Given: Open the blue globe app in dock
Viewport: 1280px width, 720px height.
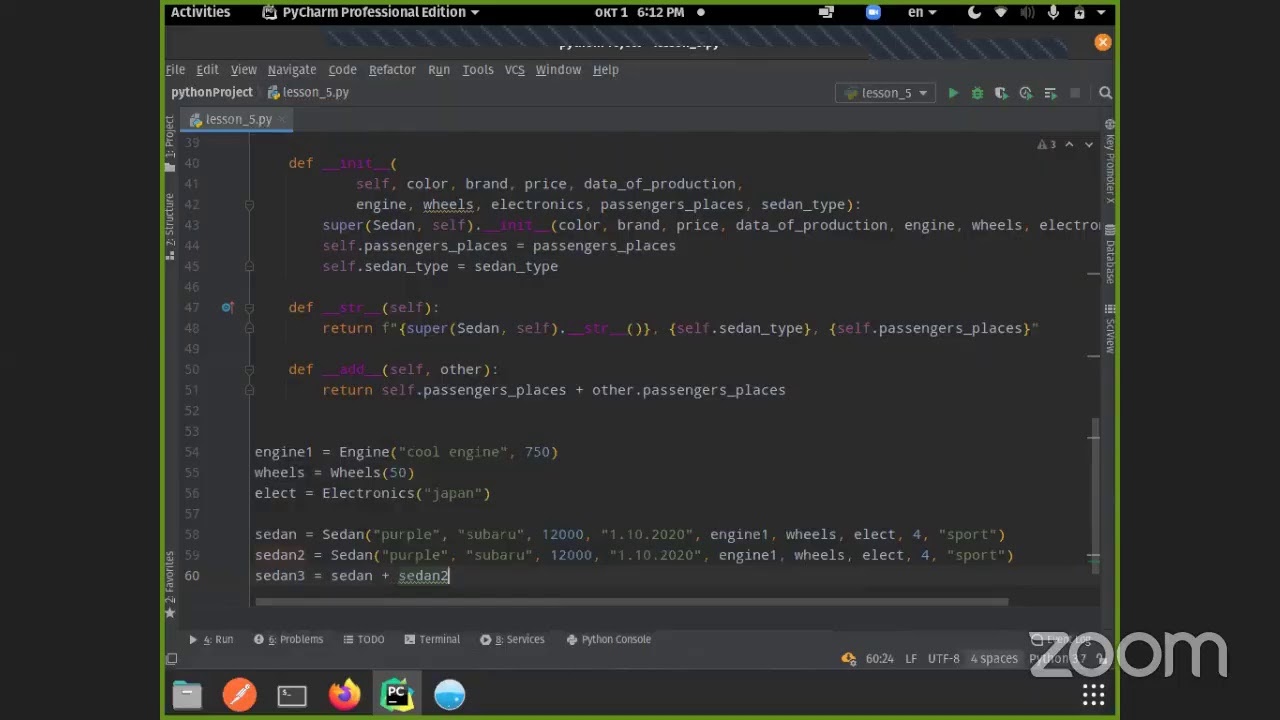Looking at the screenshot, I should pos(449,694).
